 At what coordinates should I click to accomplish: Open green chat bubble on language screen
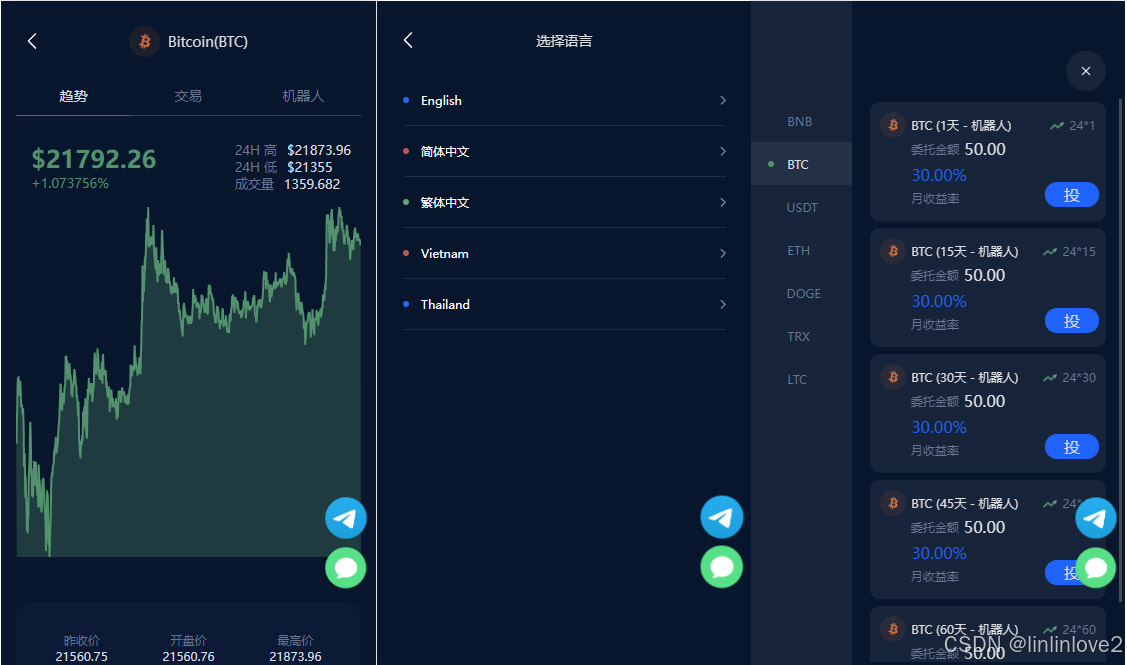(x=722, y=567)
